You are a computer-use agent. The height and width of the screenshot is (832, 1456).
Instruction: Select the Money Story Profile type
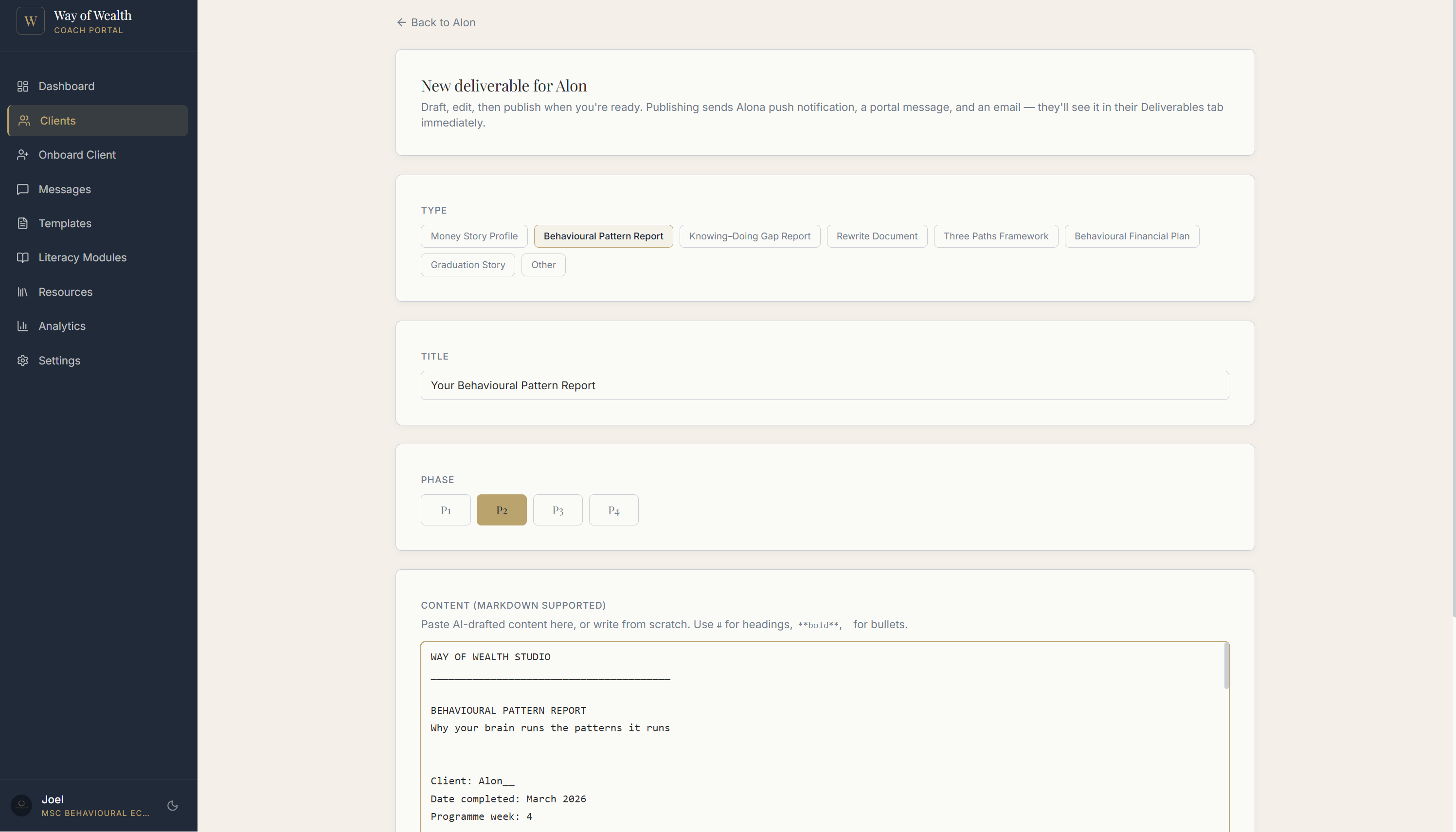pyautogui.click(x=473, y=235)
